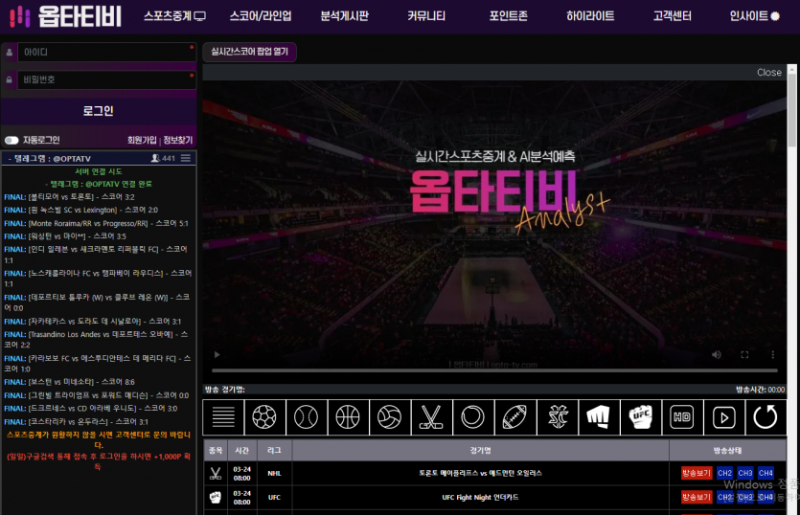The image size is (800, 515).
Task: Mute the video player volume
Action: tap(717, 354)
